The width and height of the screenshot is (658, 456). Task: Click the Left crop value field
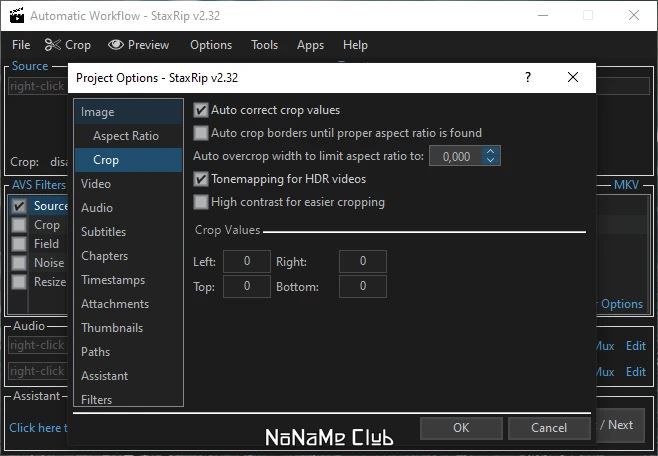(x=247, y=262)
